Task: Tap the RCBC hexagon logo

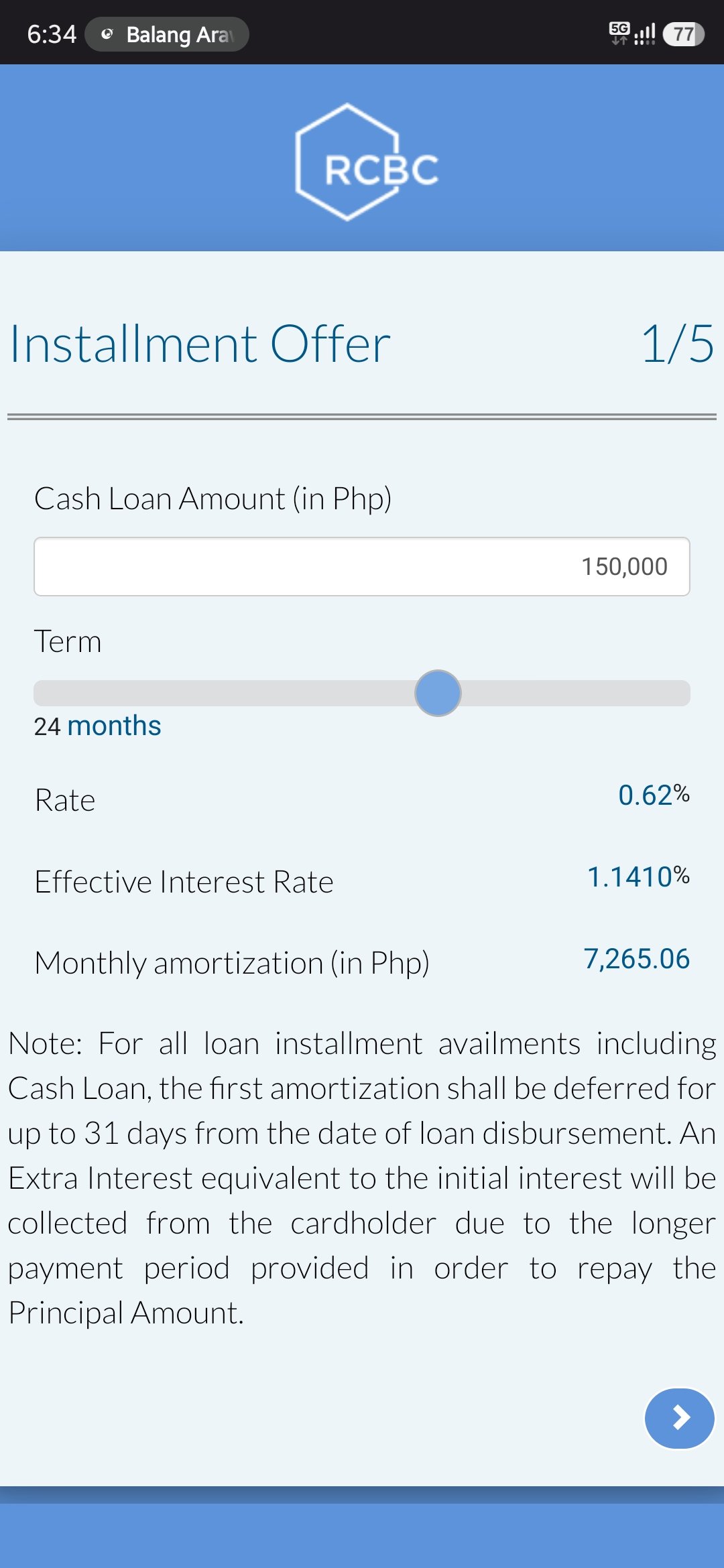Action: pyautogui.click(x=367, y=162)
